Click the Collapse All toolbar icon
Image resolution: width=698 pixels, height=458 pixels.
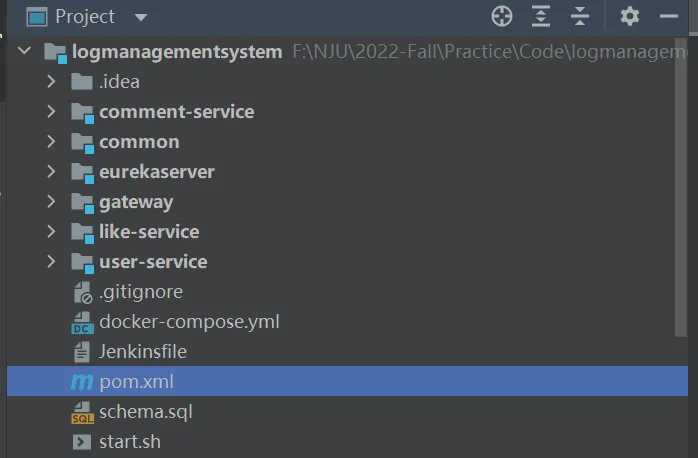580,16
